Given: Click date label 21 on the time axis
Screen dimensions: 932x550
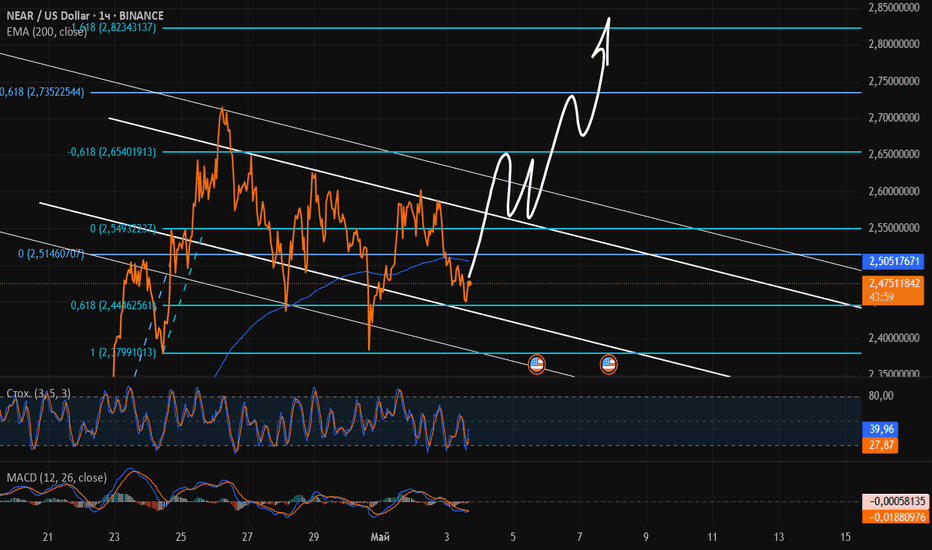Looking at the screenshot, I should [x=48, y=537].
